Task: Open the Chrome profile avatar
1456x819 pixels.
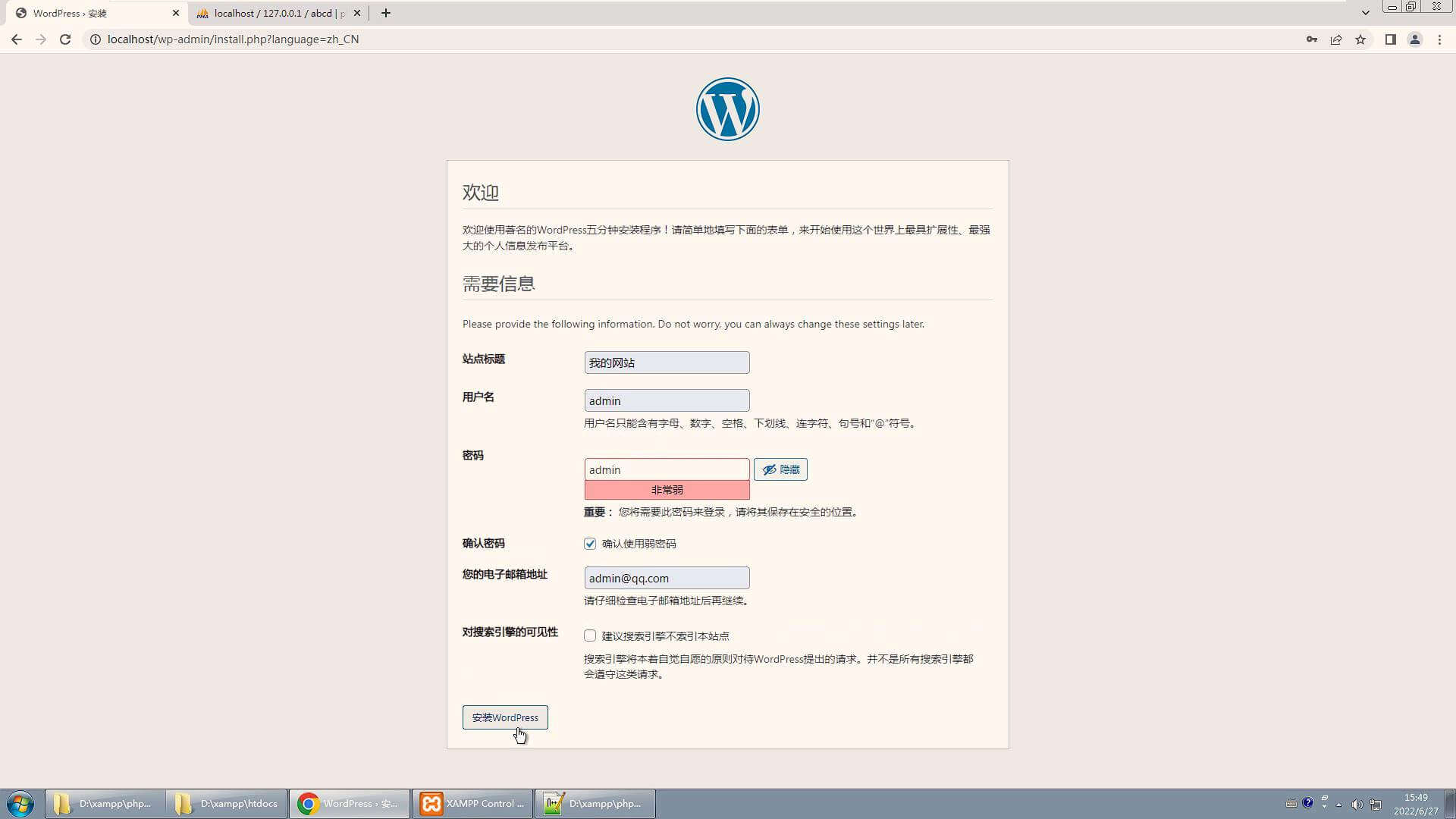Action: tap(1414, 39)
